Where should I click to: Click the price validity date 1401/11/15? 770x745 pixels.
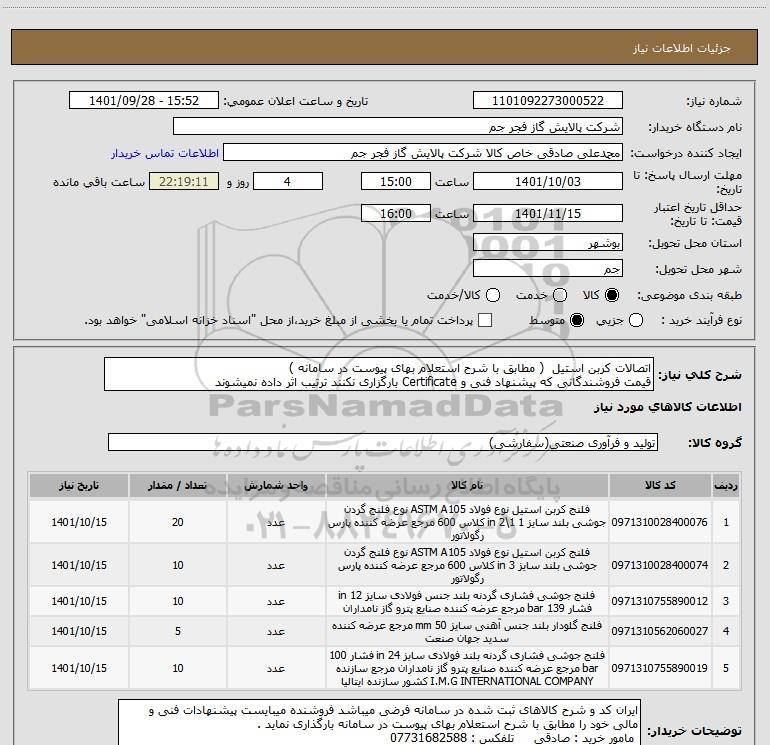point(548,214)
